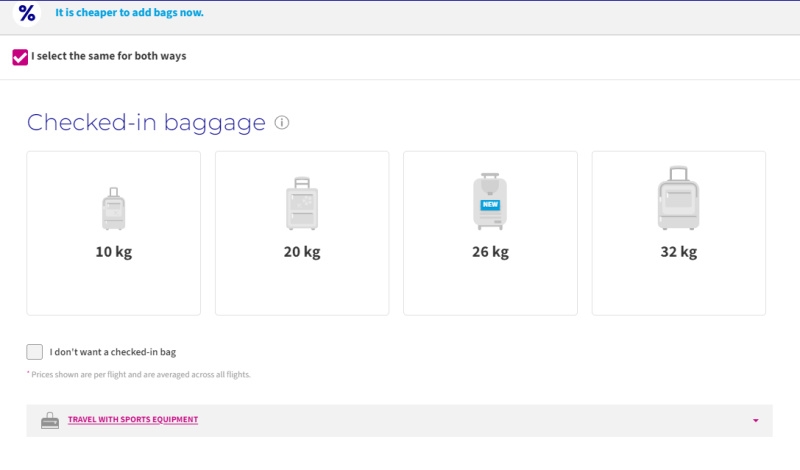Tick 'I don't want a checked-in bag' checkbox
Image resolution: width=800 pixels, height=470 pixels.
(35, 352)
